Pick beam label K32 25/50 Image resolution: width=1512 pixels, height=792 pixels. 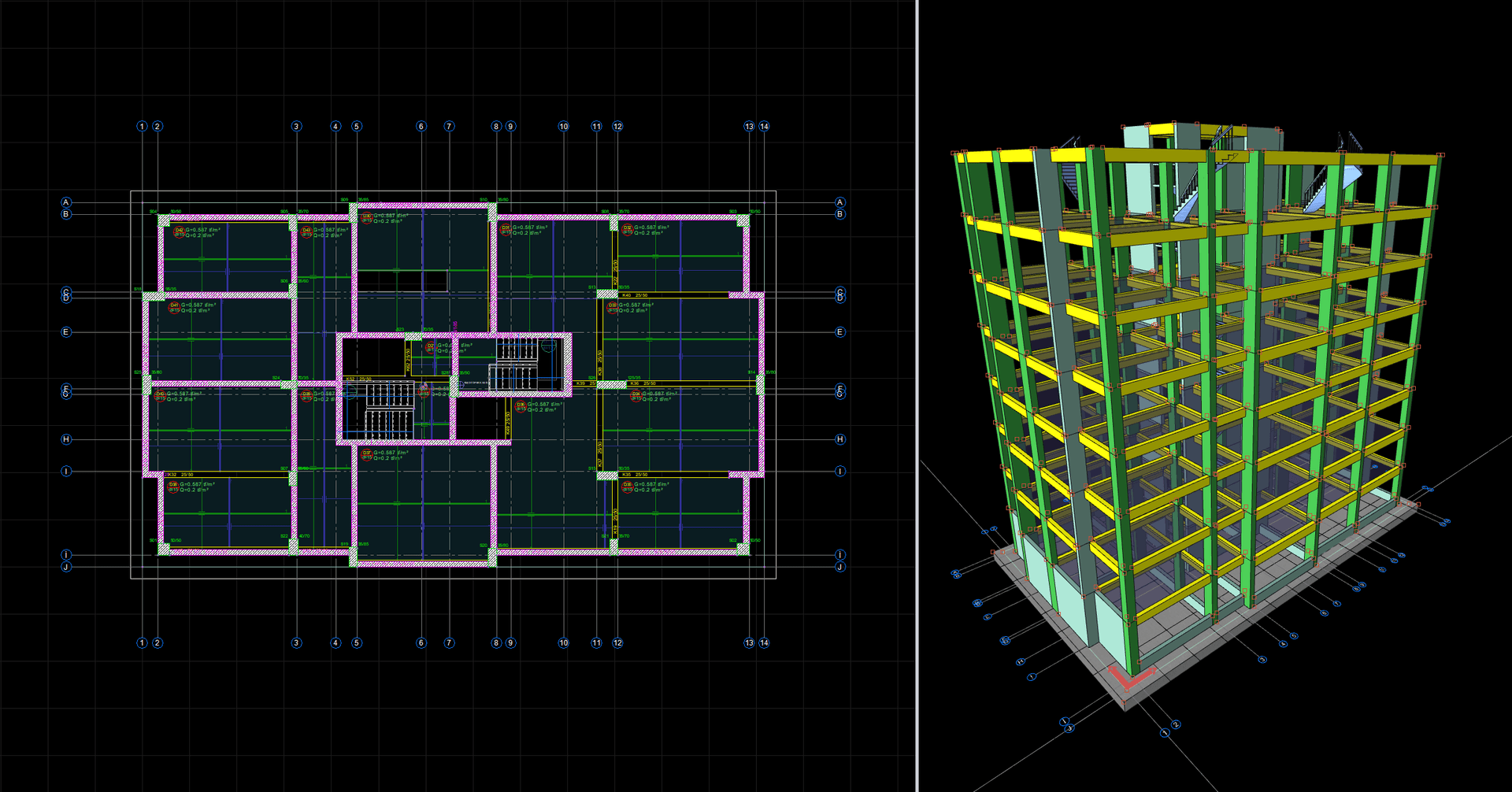[180, 475]
